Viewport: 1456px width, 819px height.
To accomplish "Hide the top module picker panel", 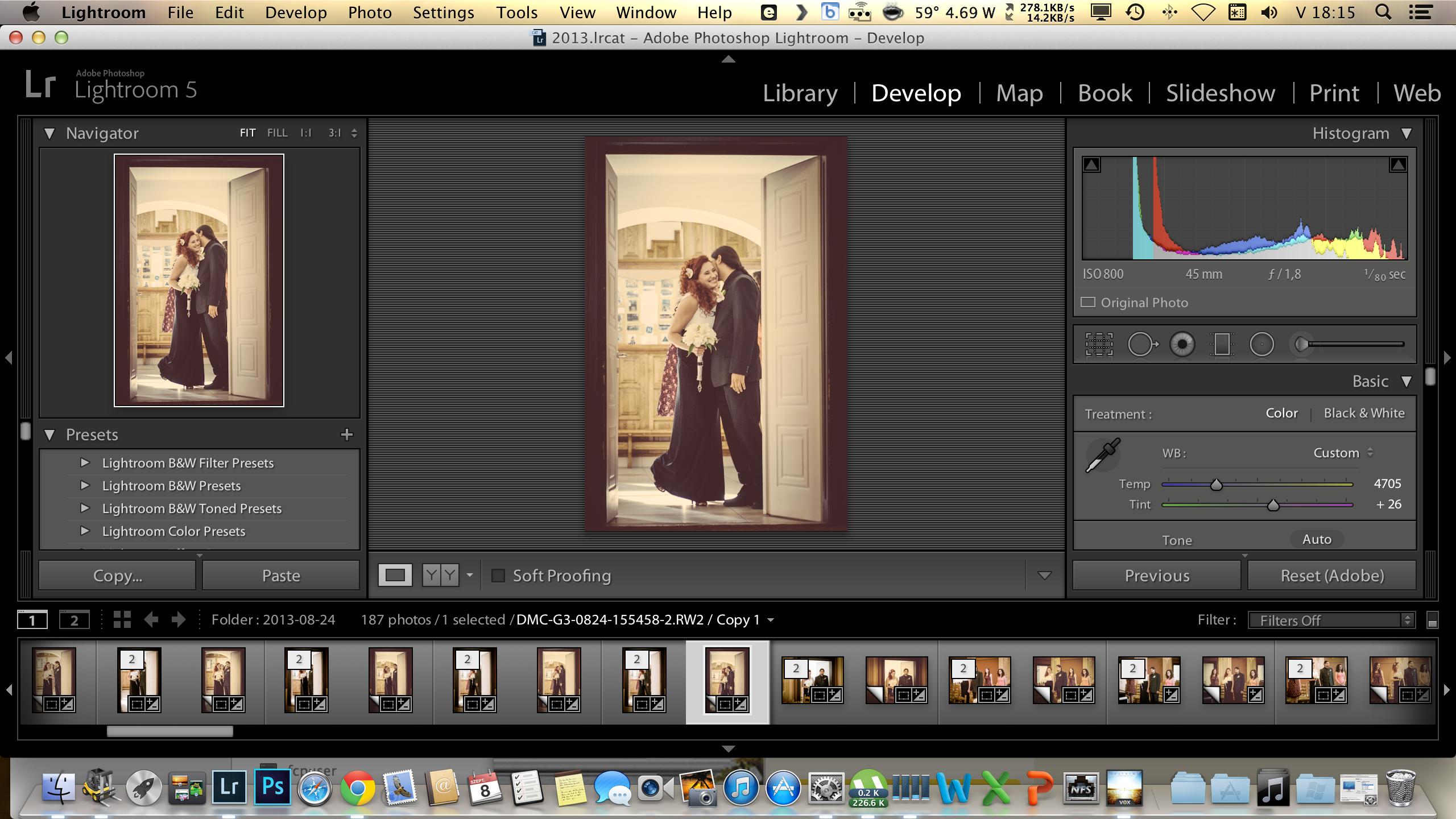I will [728, 59].
